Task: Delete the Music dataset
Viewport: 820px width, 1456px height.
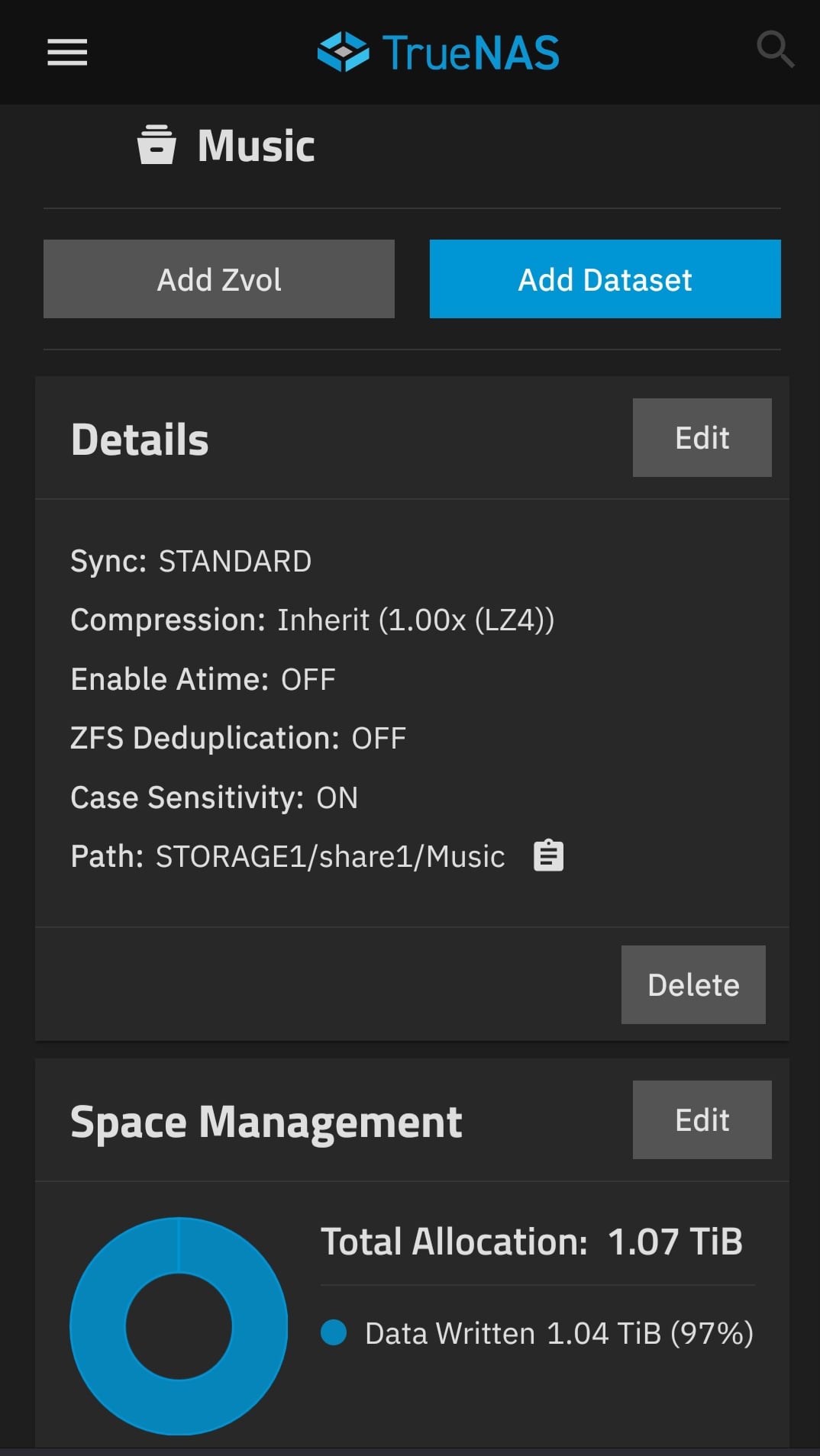Action: (x=693, y=985)
